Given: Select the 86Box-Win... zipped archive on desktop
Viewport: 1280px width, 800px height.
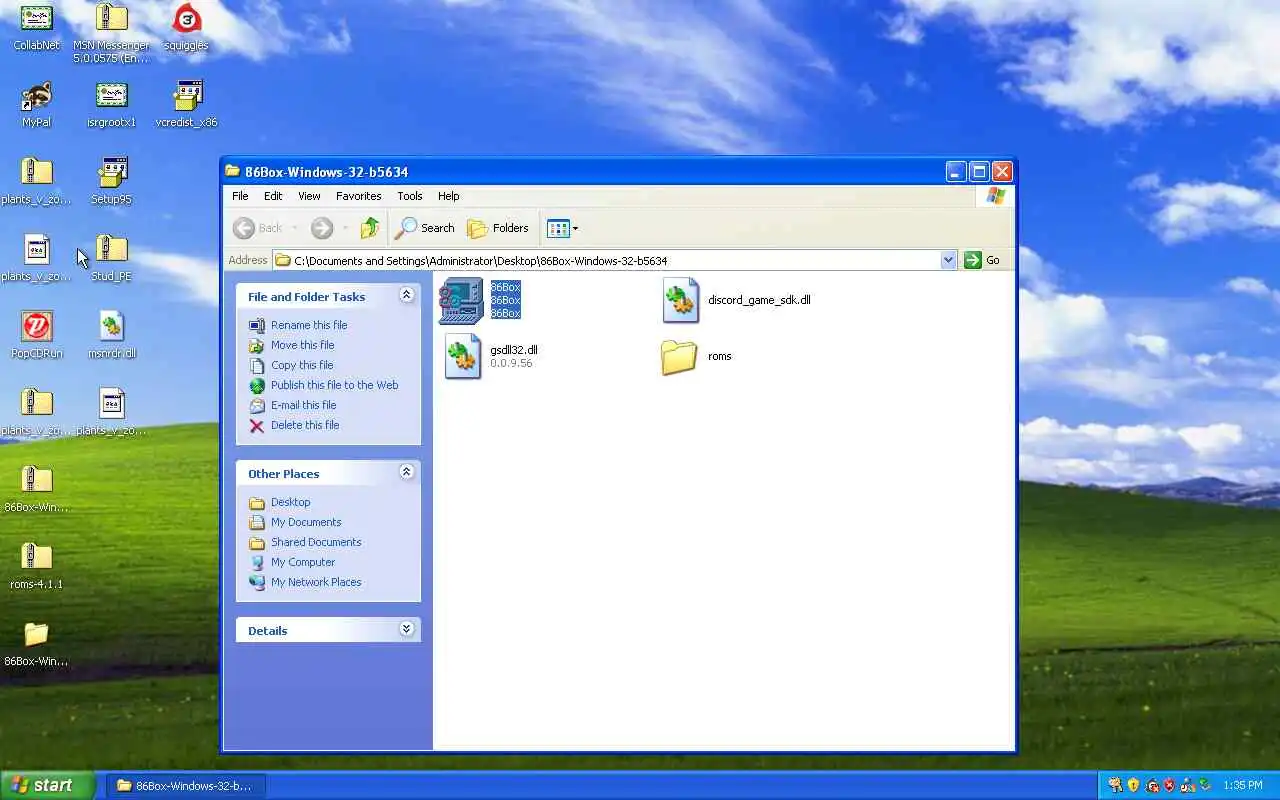Looking at the screenshot, I should pos(37,489).
